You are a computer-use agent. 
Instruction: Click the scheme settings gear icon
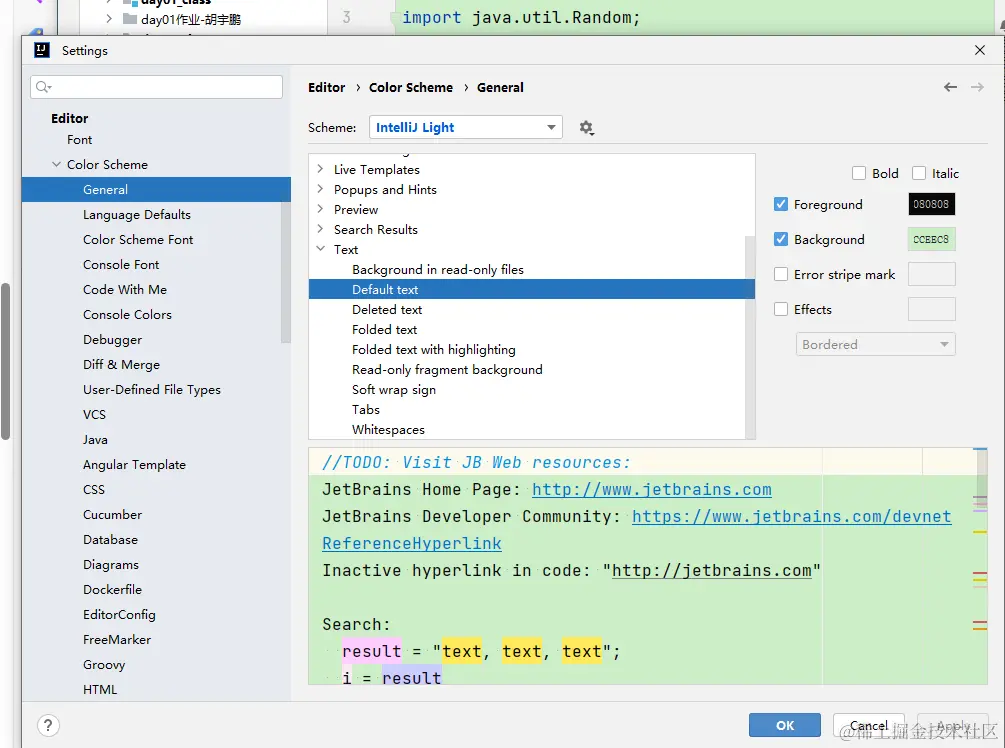tap(586, 128)
